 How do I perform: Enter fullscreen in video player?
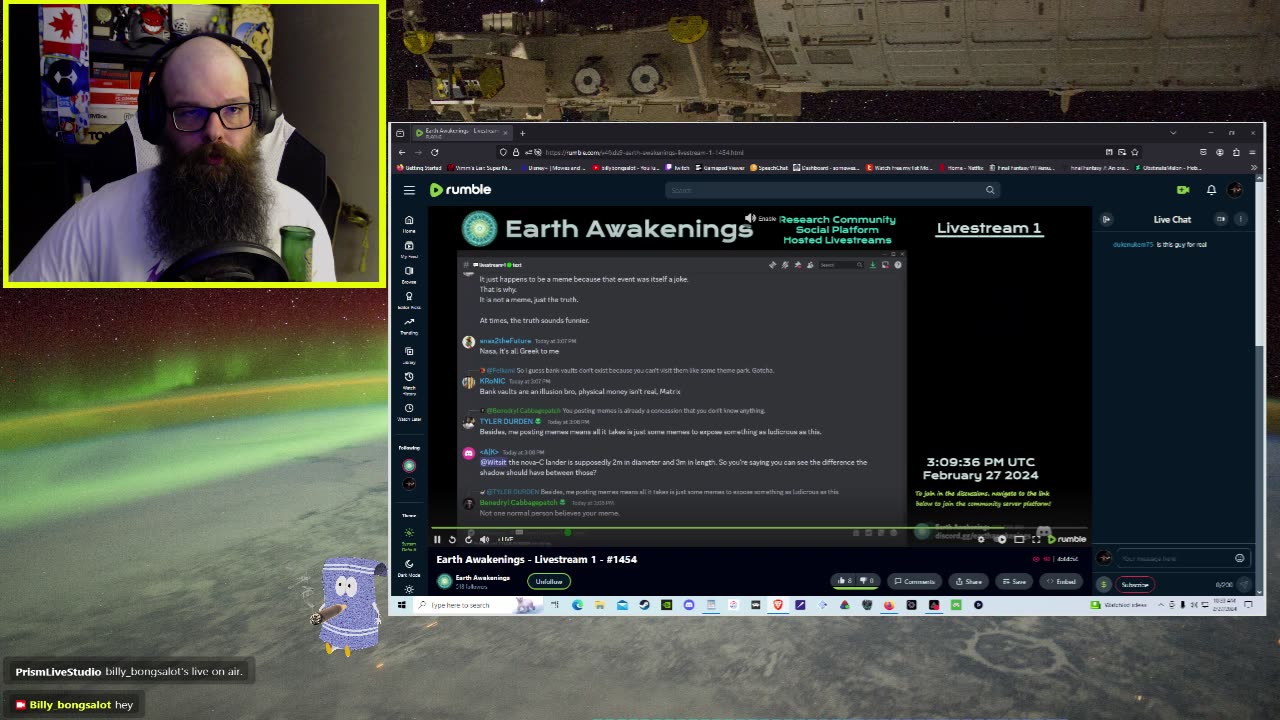(1036, 539)
